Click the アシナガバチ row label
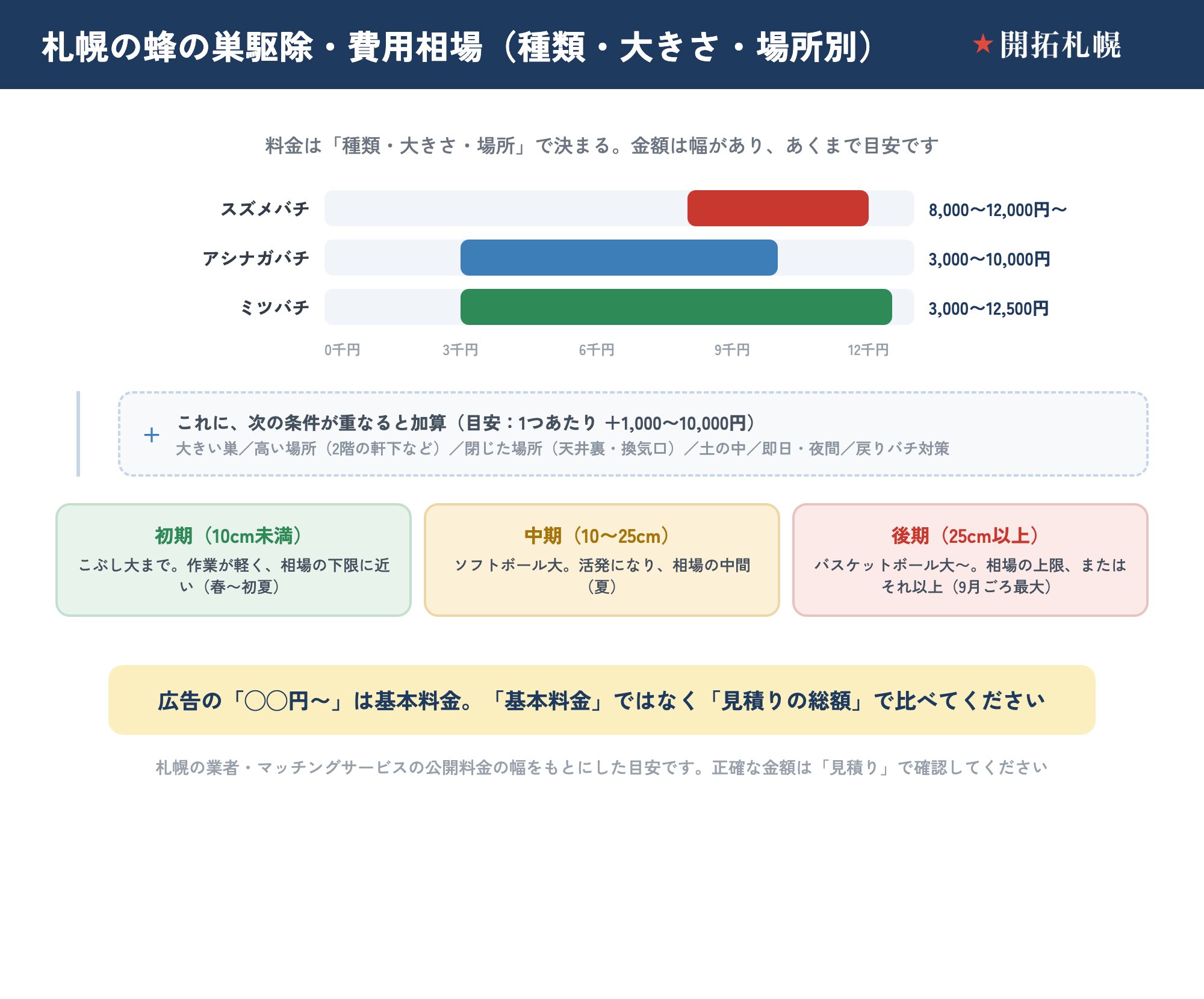 pyautogui.click(x=256, y=258)
